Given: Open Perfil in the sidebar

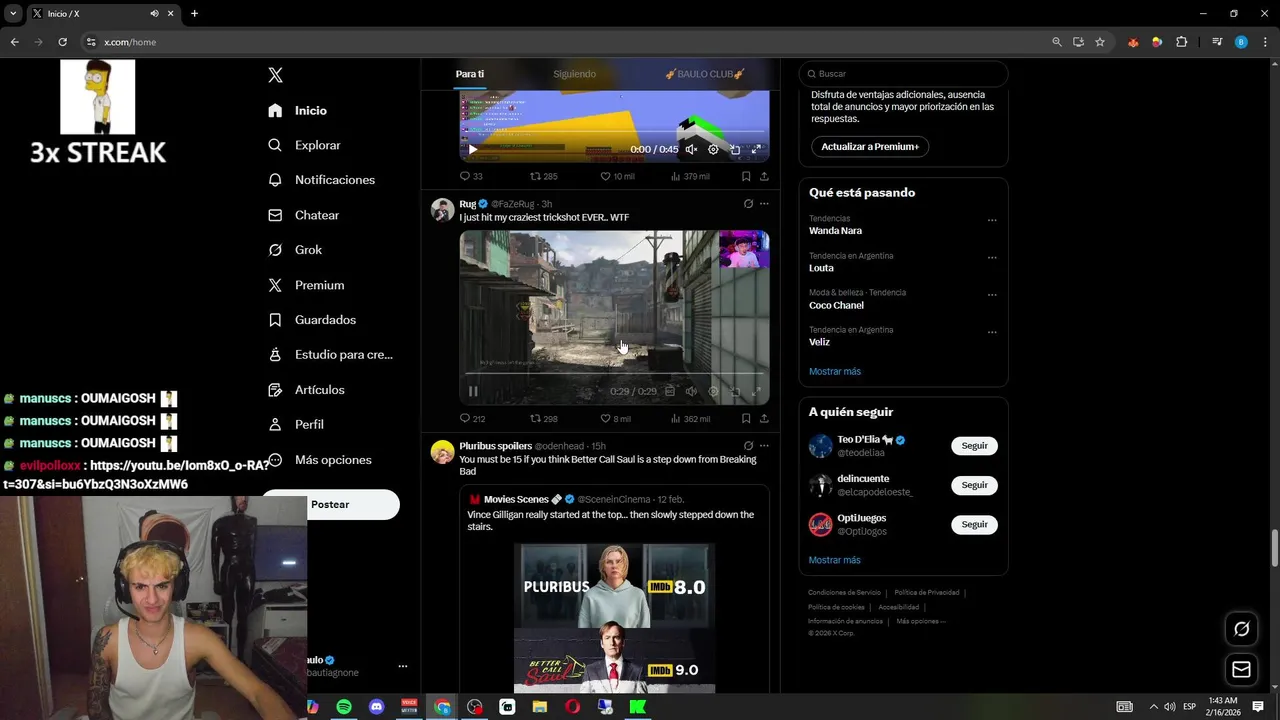Looking at the screenshot, I should 296,424.
